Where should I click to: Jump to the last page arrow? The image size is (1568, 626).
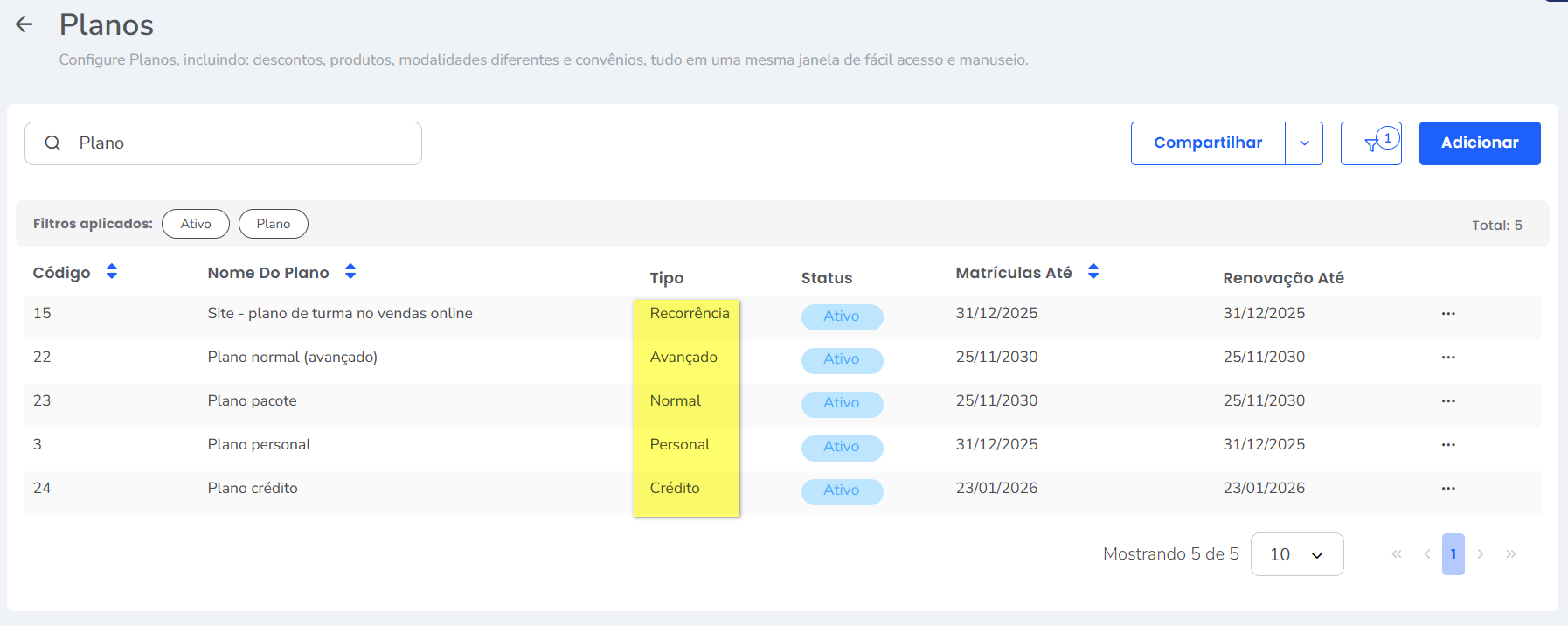1510,554
